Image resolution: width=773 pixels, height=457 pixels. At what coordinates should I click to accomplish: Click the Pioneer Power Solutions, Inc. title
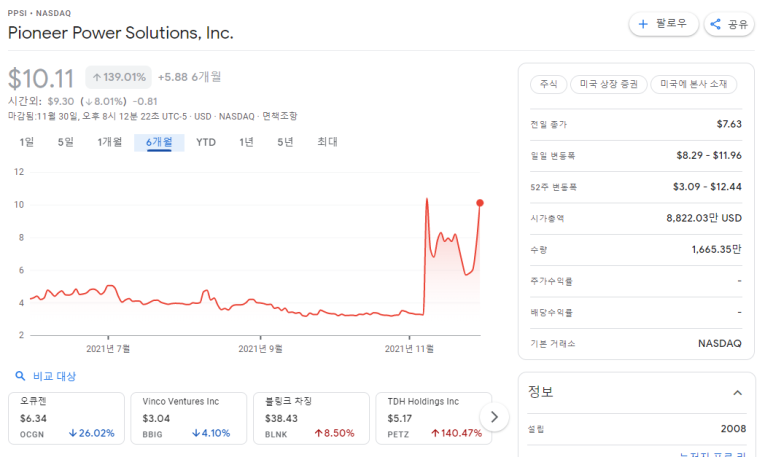click(x=121, y=33)
